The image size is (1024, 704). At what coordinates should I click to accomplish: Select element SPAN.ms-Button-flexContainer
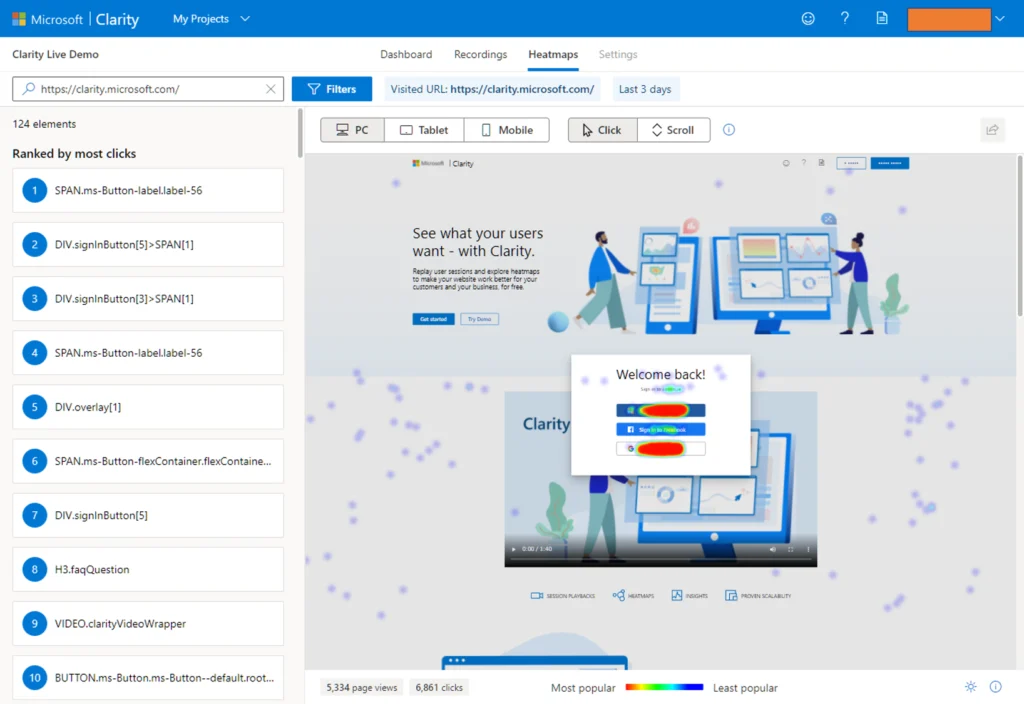[148, 461]
